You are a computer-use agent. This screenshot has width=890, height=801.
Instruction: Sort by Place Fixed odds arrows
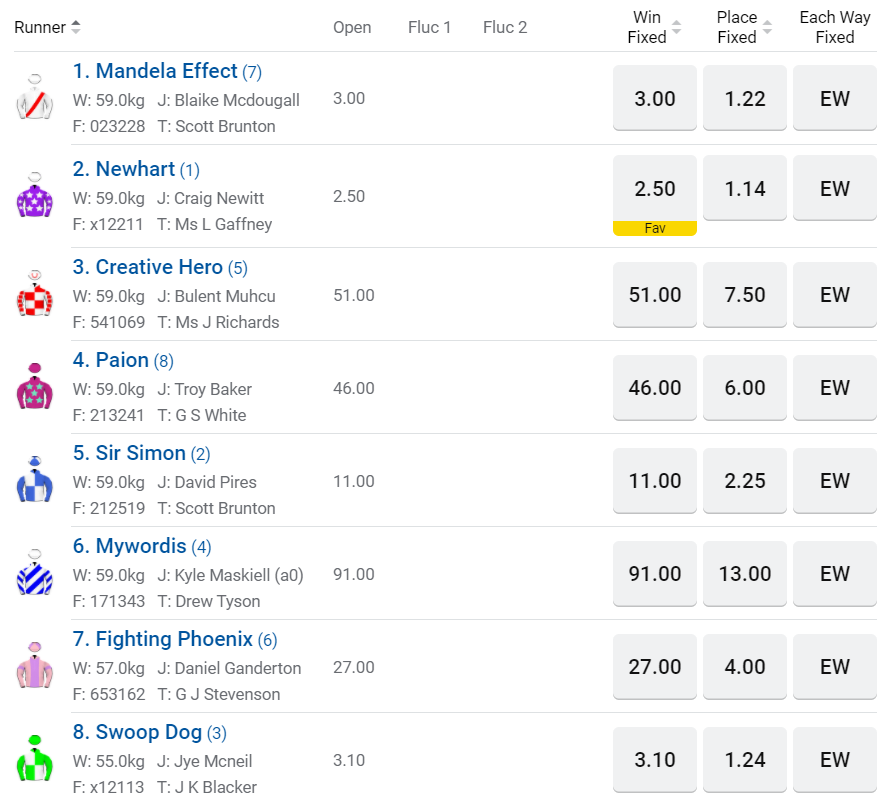point(767,27)
